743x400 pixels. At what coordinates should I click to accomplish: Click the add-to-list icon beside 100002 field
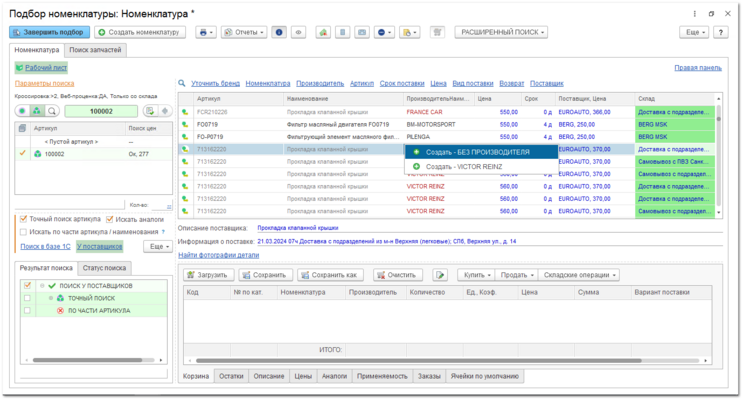point(150,111)
